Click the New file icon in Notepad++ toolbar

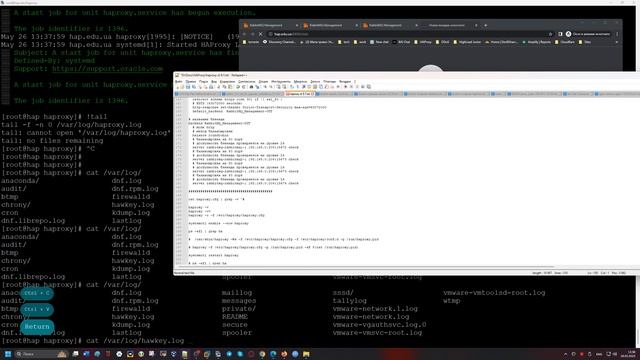[x=178, y=87]
